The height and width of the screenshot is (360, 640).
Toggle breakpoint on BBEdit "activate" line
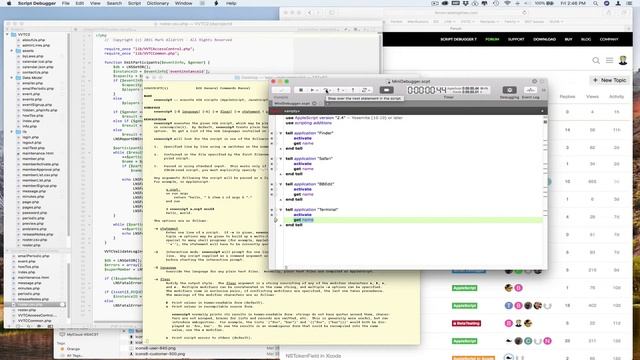(272, 189)
